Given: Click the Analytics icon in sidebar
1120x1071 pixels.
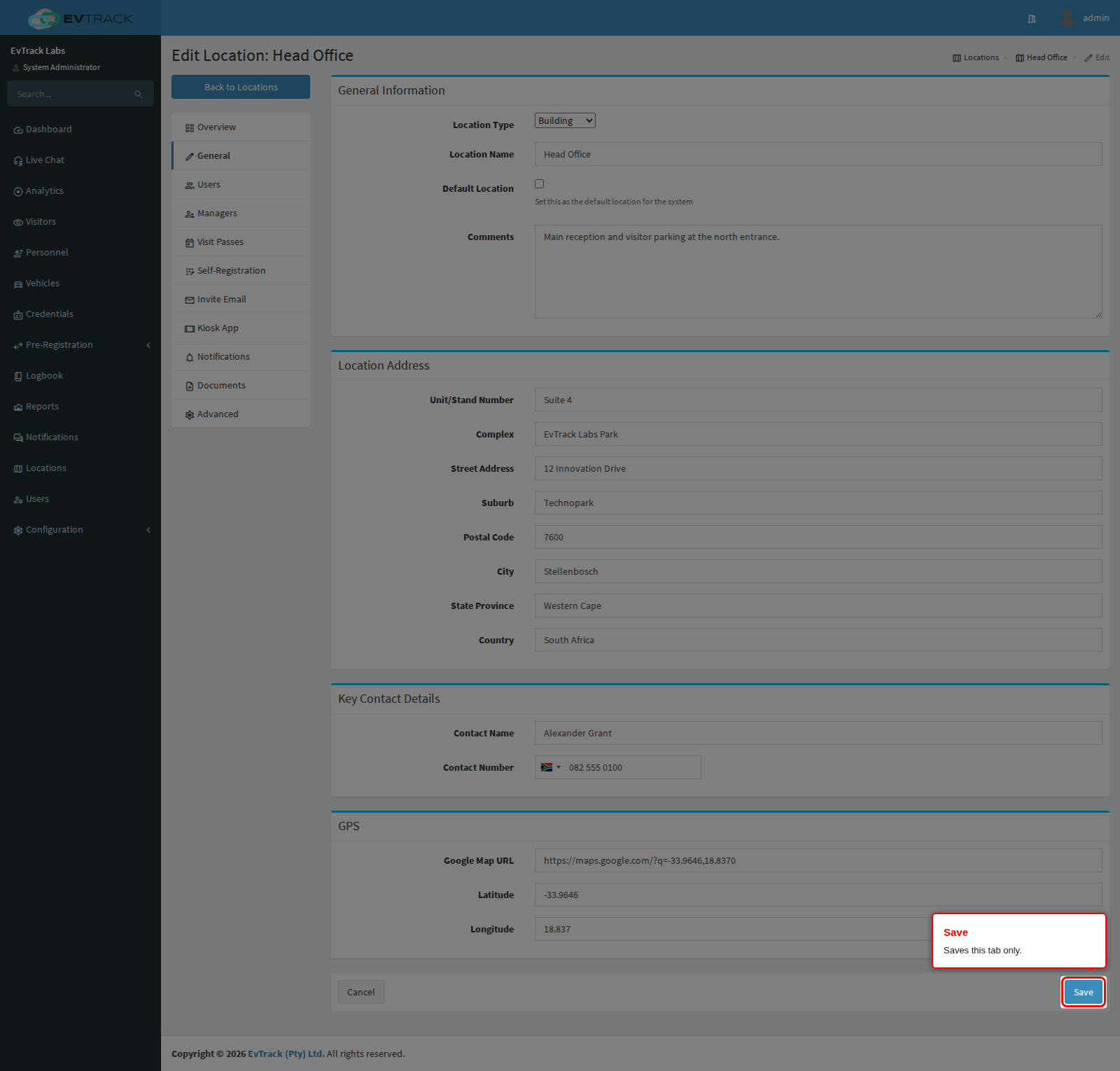Looking at the screenshot, I should pyautogui.click(x=18, y=192).
